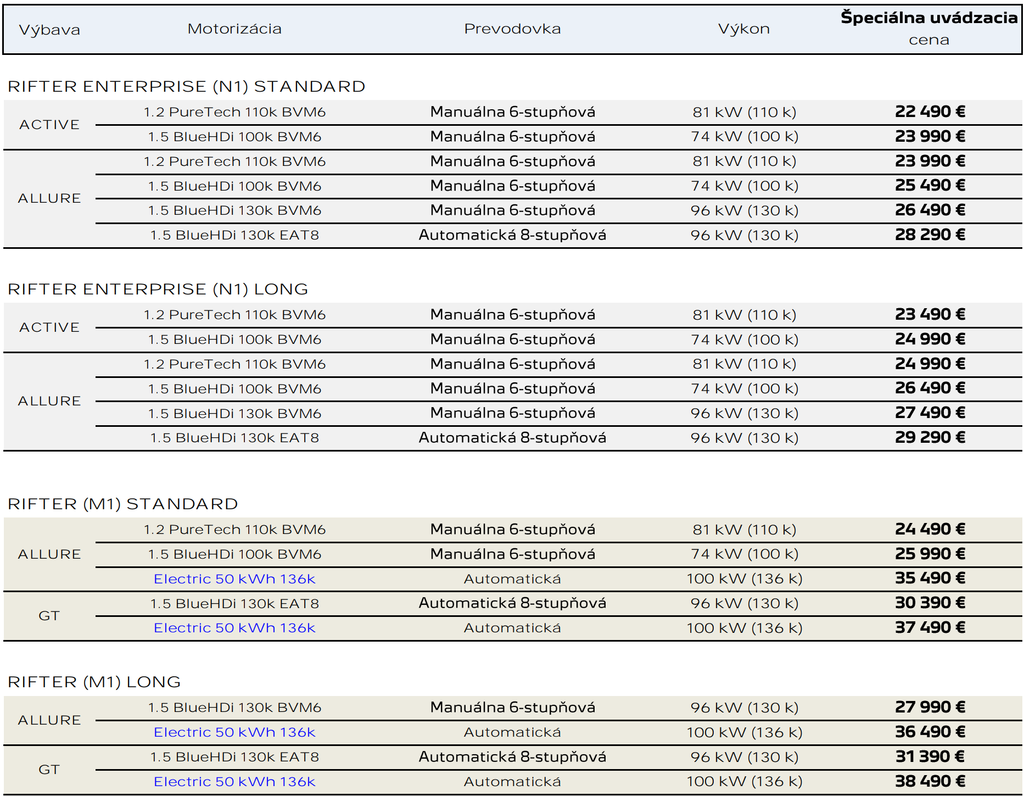The height and width of the screenshot is (796, 1024).
Task: Click the Electric 50 kWh link priced 36 490 €
Action: (x=234, y=732)
